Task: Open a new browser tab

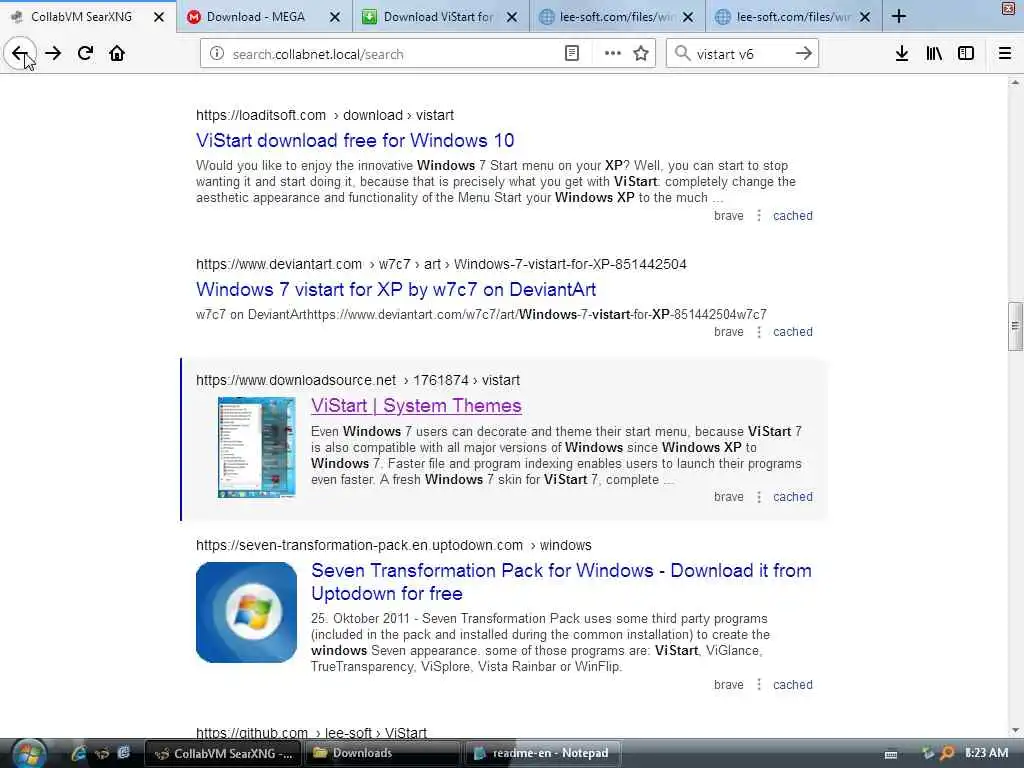Action: (x=899, y=16)
